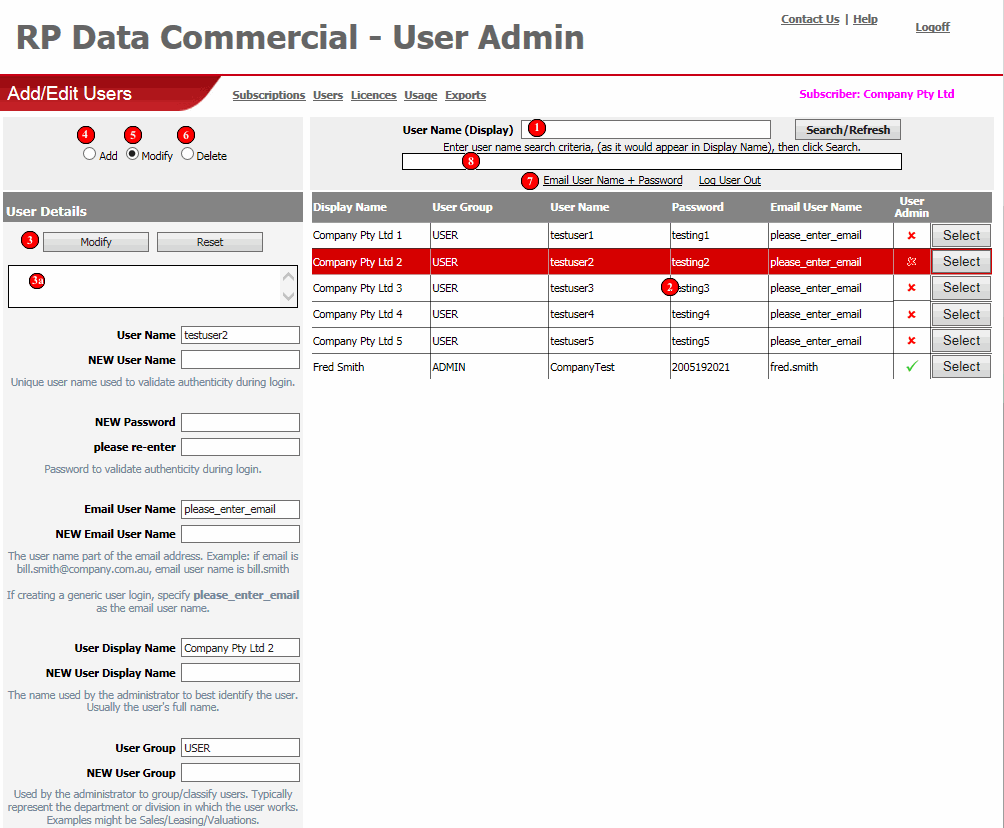Focus the NEW User Name field
1004x828 pixels.
240,360
